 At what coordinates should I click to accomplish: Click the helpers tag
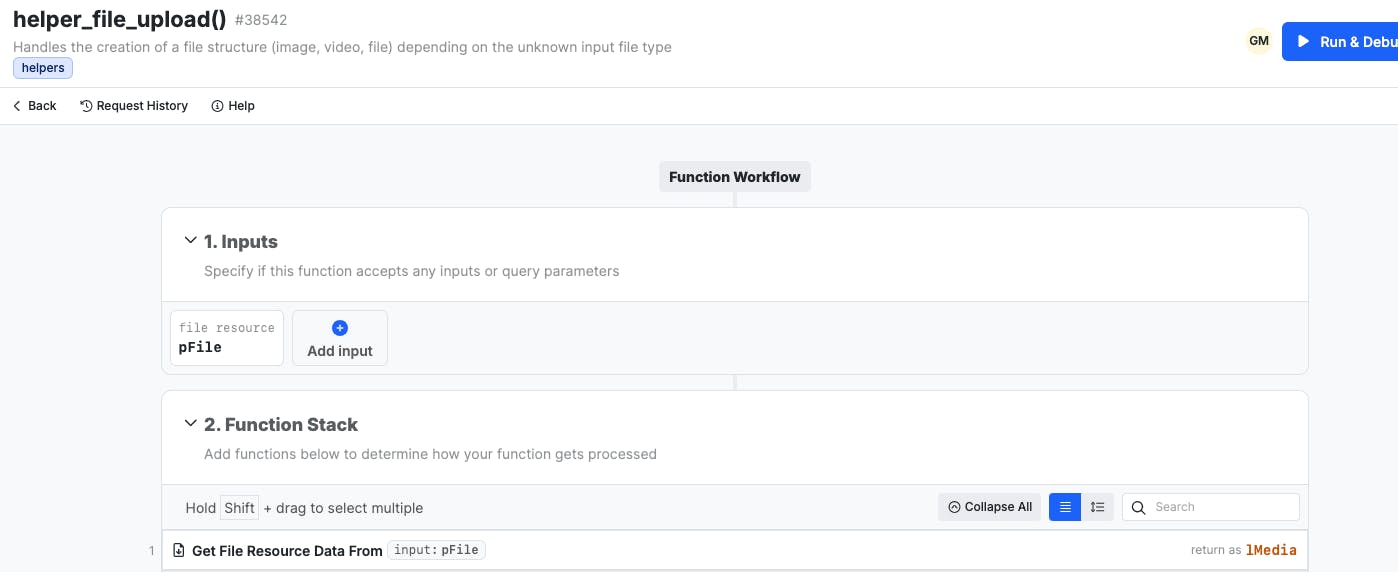click(43, 68)
